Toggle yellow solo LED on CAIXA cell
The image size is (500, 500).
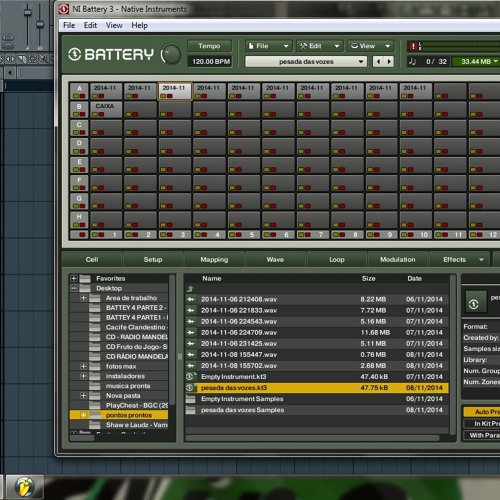coord(95,114)
